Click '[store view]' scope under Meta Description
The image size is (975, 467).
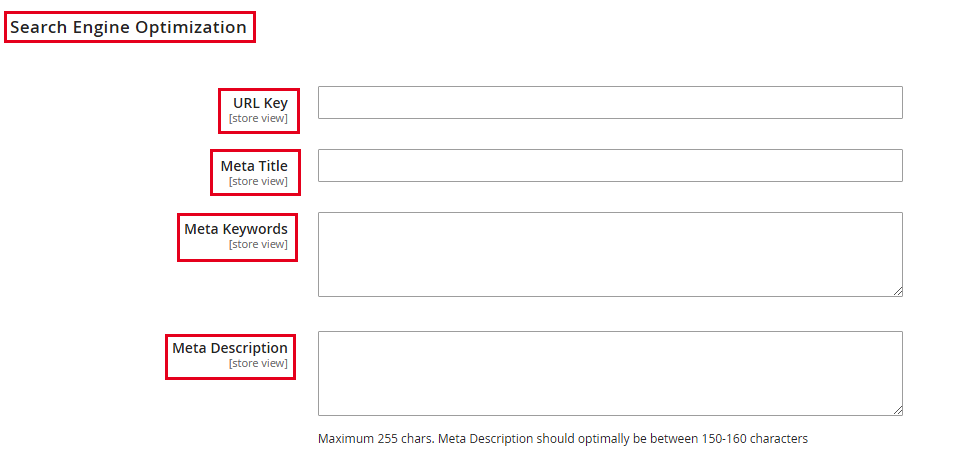tap(258, 363)
